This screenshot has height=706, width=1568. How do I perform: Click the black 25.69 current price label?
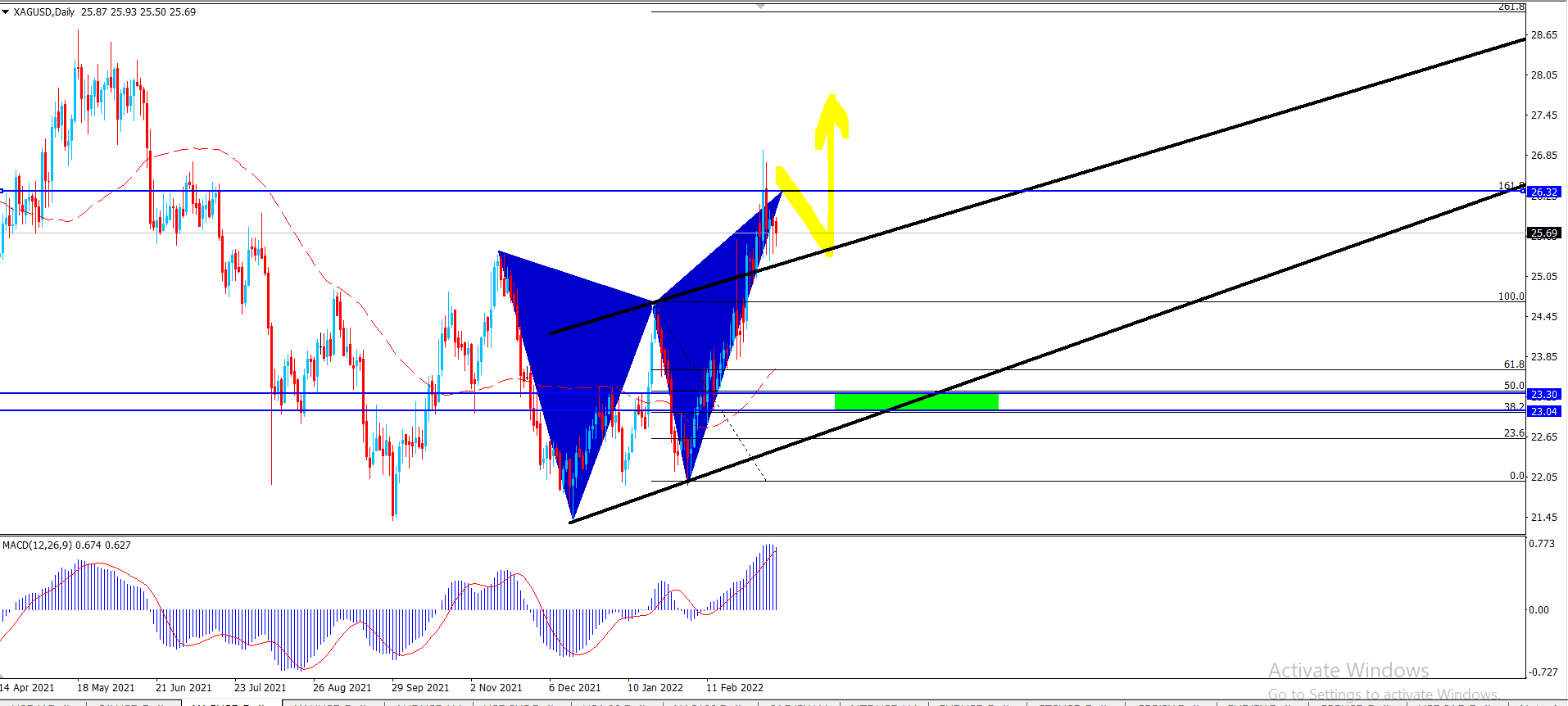[1544, 233]
